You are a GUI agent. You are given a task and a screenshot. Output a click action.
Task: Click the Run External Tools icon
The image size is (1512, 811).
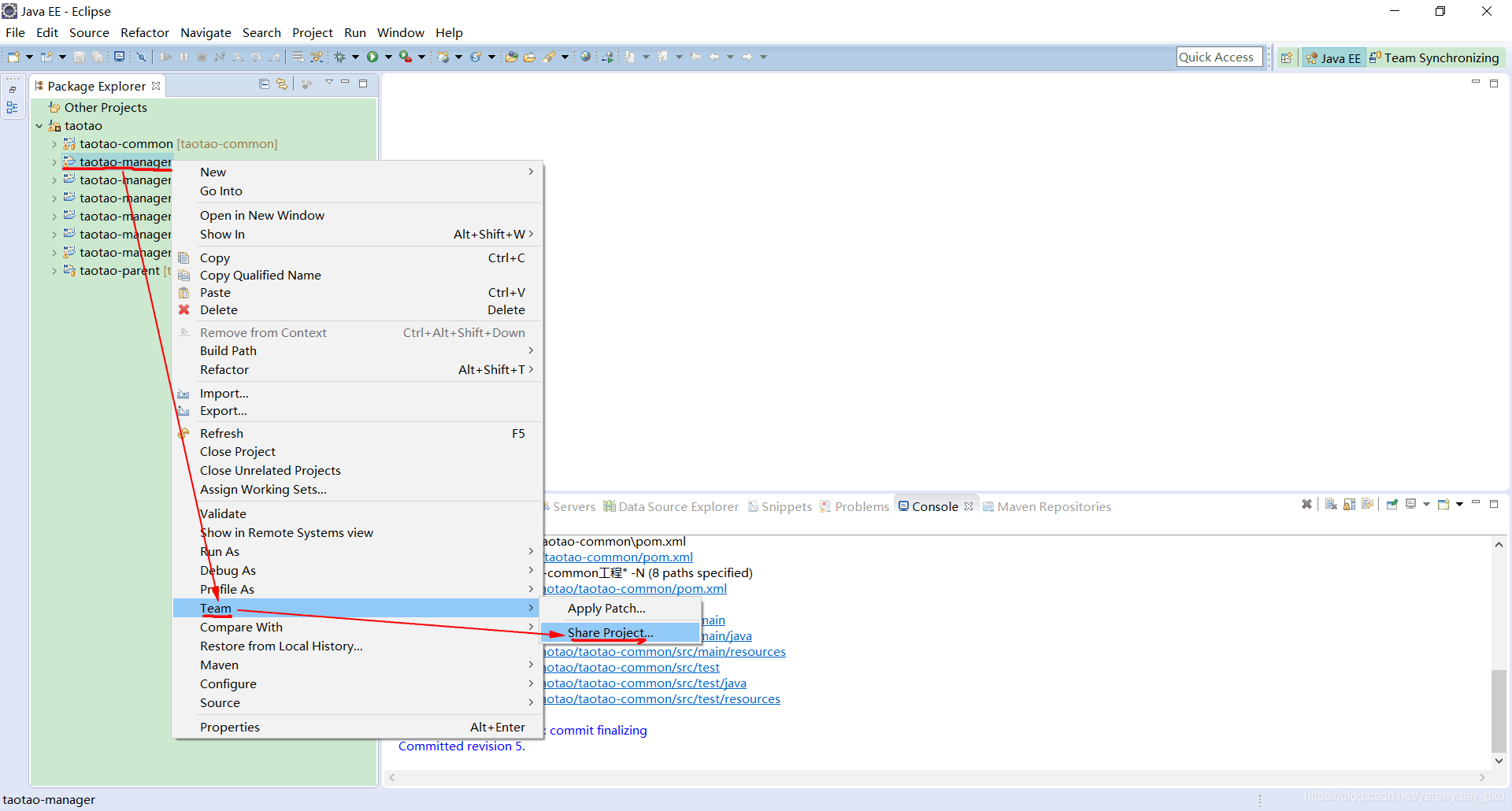pos(405,57)
